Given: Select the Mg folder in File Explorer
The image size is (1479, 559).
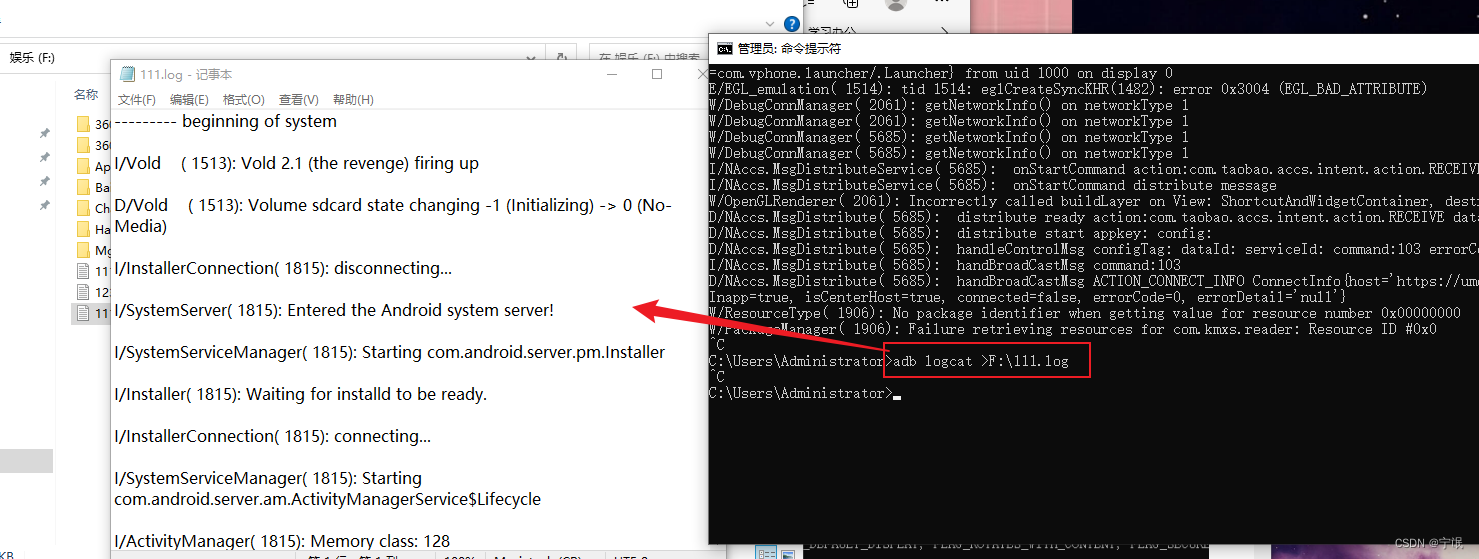Looking at the screenshot, I should click(93, 250).
